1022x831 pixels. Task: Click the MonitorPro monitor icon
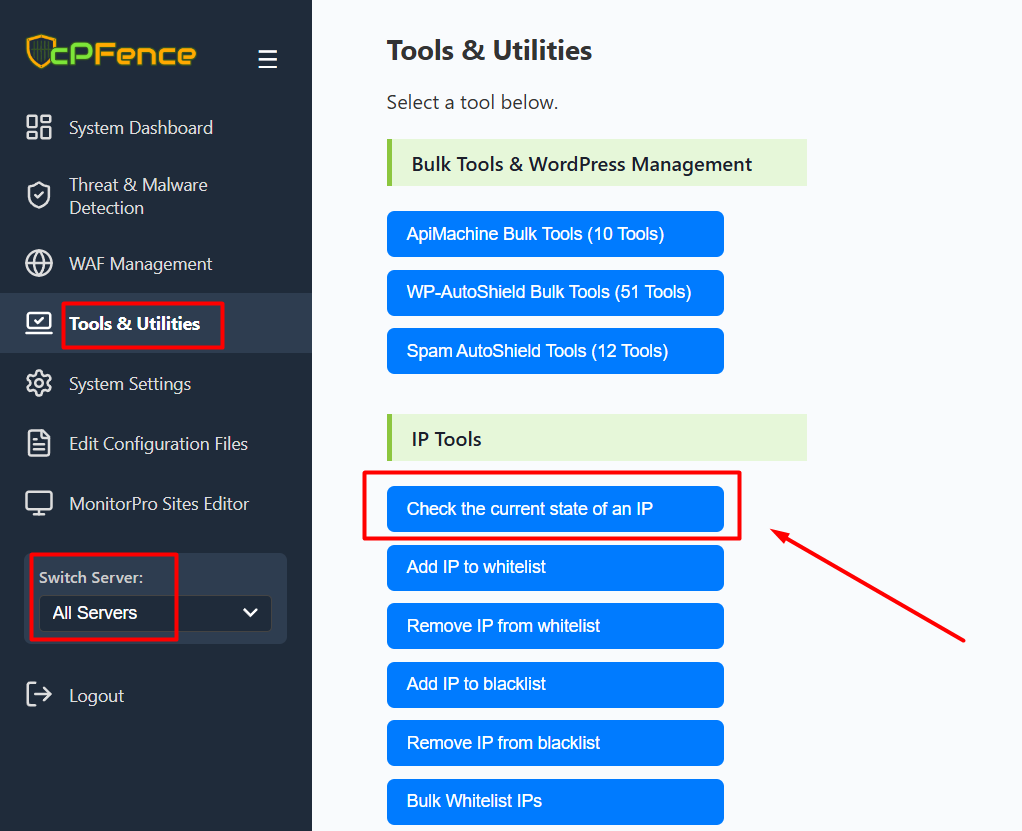tap(39, 503)
